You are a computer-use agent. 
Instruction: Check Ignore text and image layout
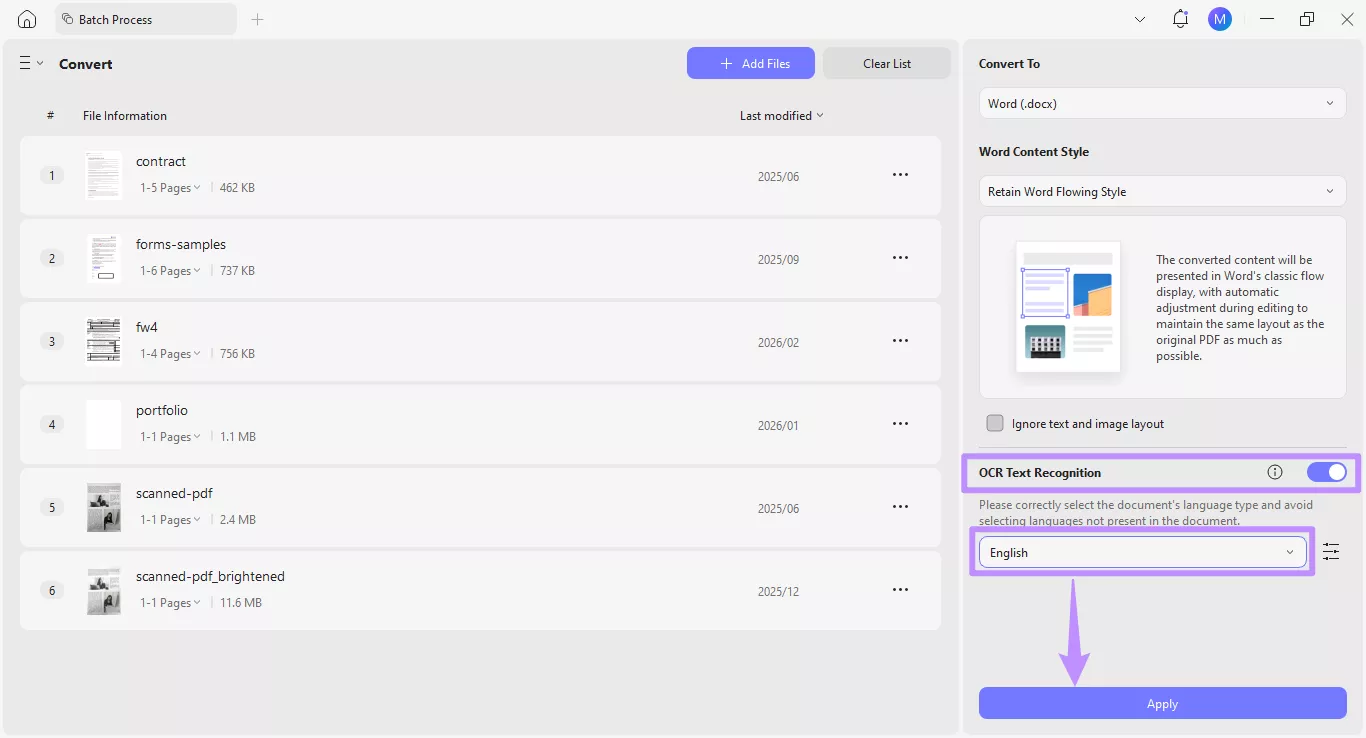pyautogui.click(x=995, y=423)
